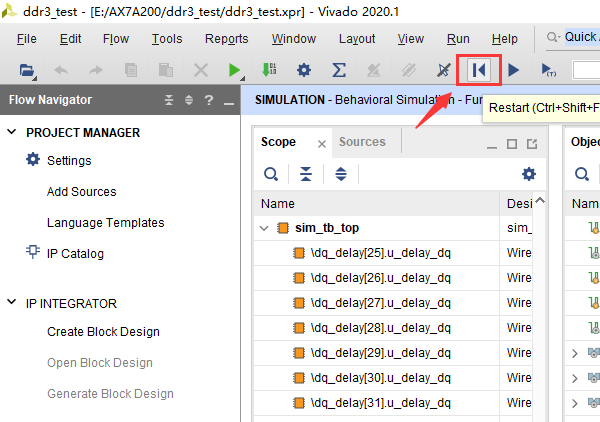Select \dq_delay[31].u_delay_dq scope
Screen dimensions: 600x422
click(380, 403)
